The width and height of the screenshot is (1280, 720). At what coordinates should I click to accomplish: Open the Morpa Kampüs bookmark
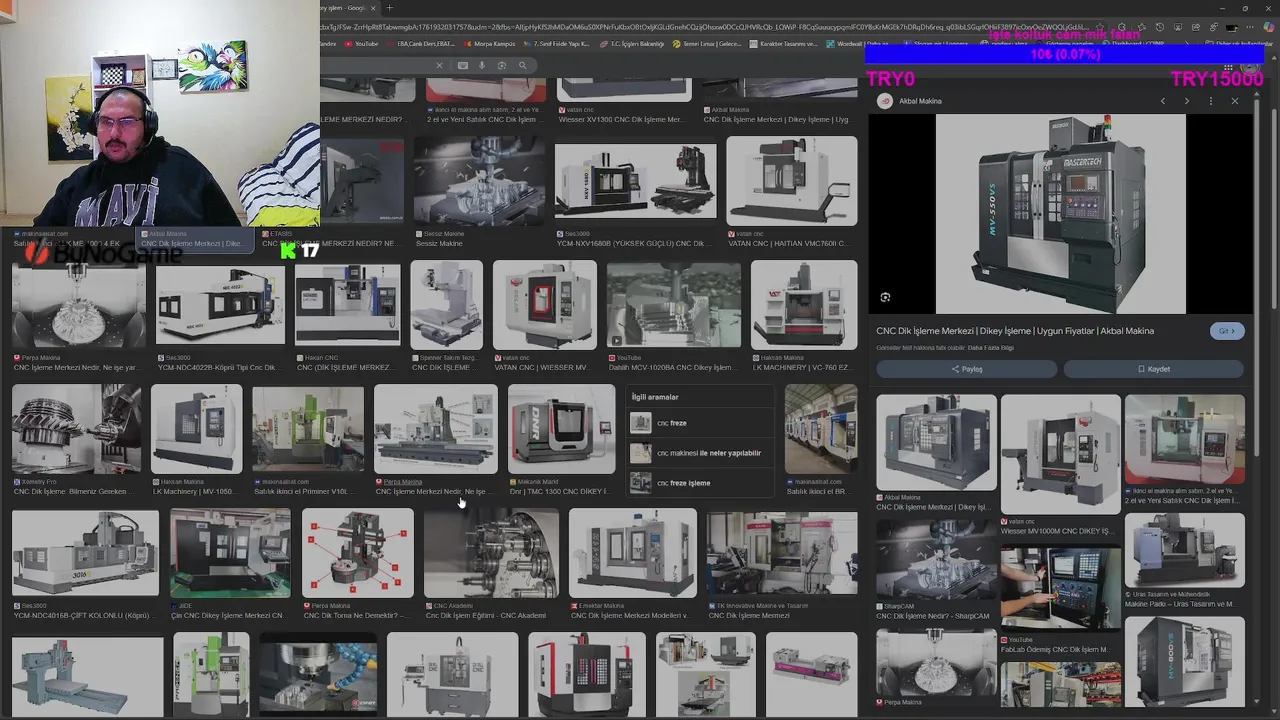(489, 44)
